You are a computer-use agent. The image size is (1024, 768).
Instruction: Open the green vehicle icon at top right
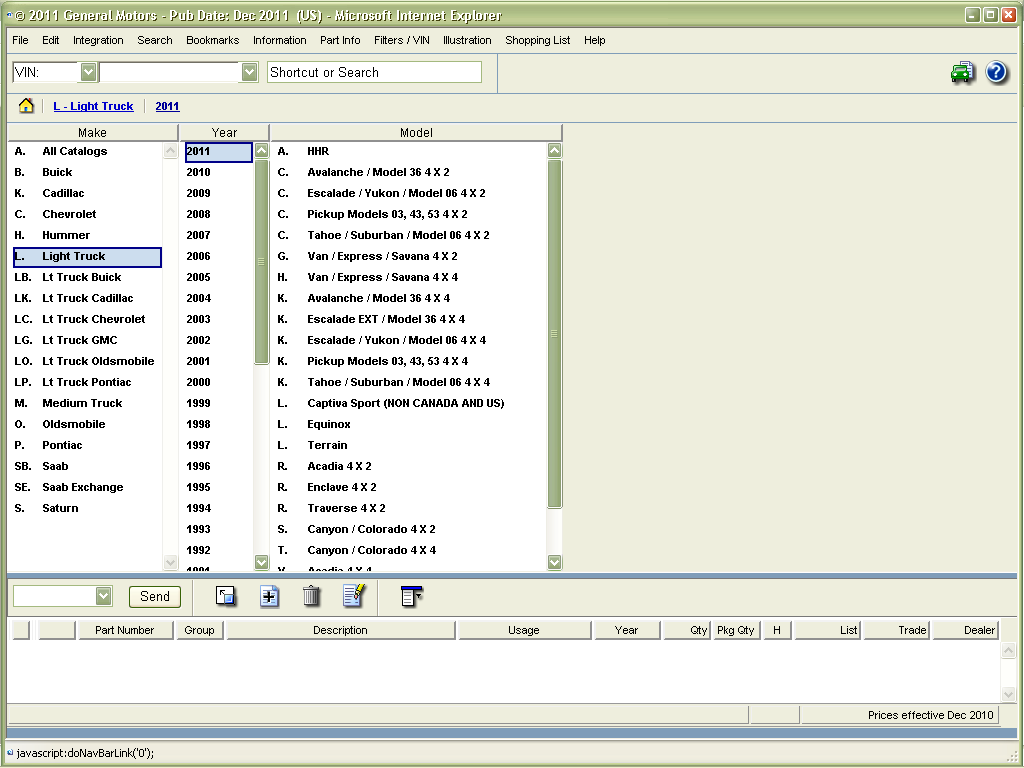pyautogui.click(x=962, y=72)
